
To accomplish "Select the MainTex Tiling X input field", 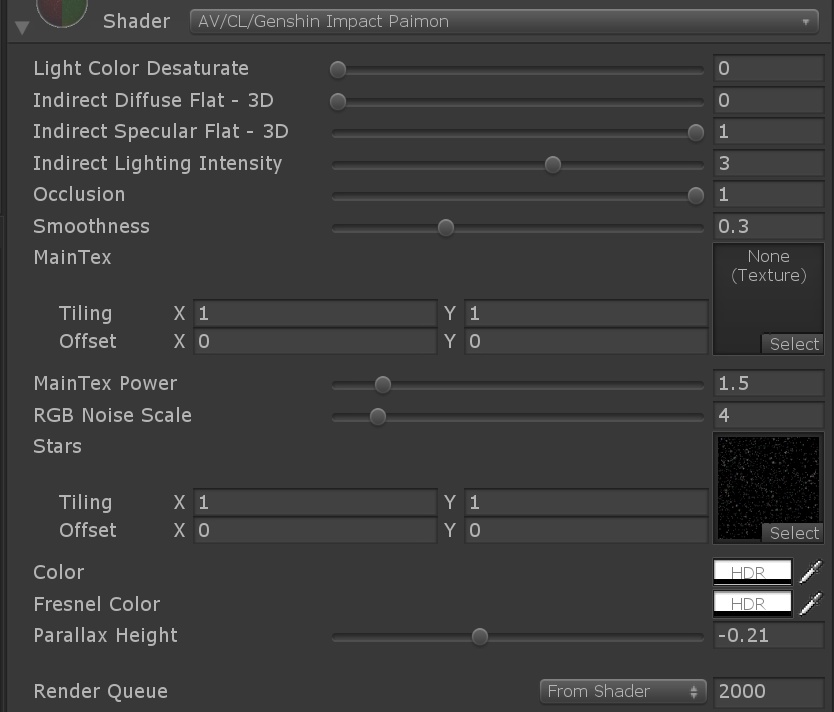I will pyautogui.click(x=315, y=313).
